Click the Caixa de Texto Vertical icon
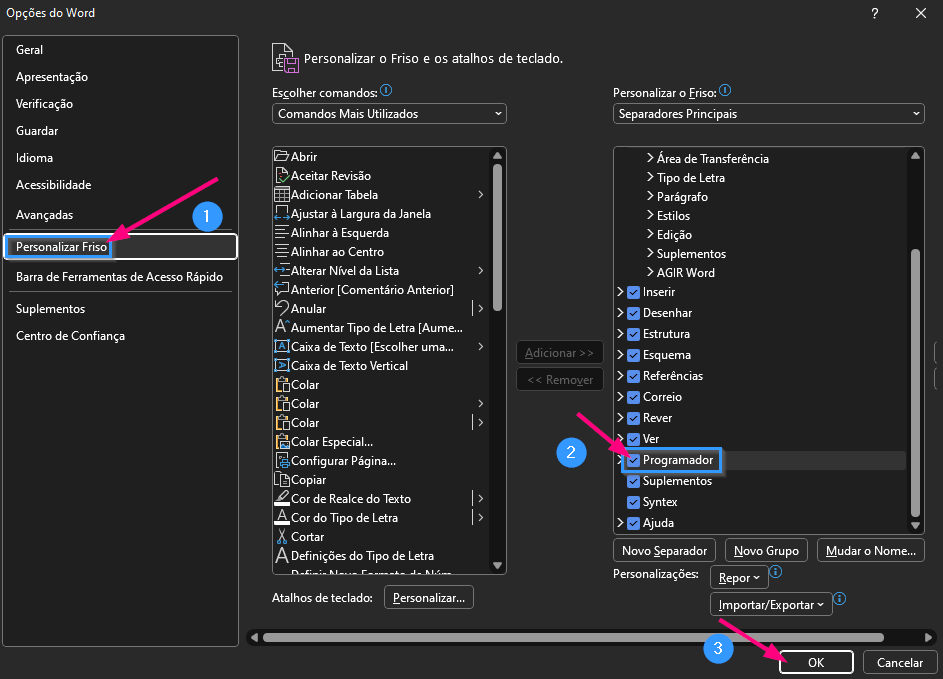This screenshot has height=679, width=943. [281, 366]
